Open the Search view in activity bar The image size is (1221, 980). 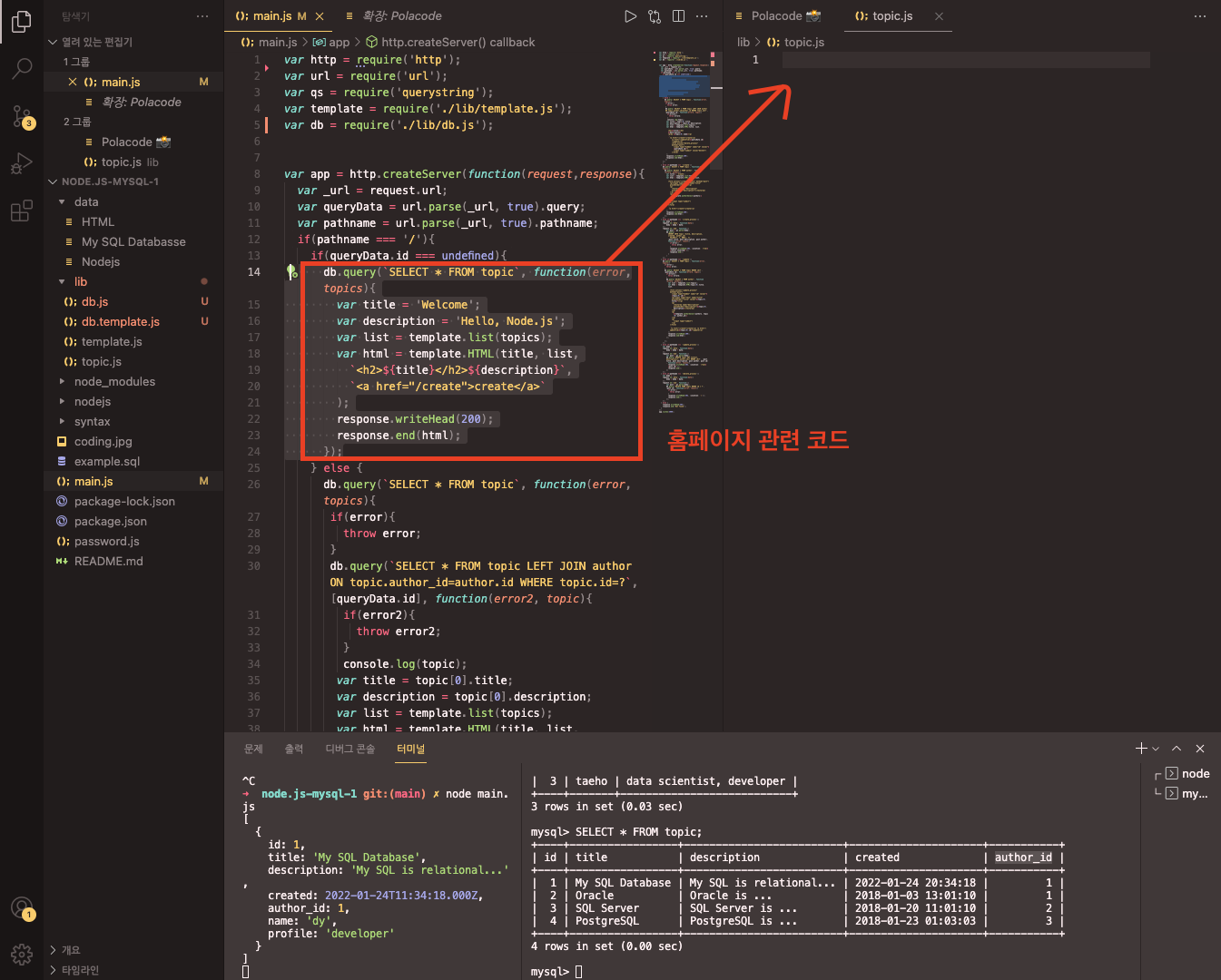[22, 68]
